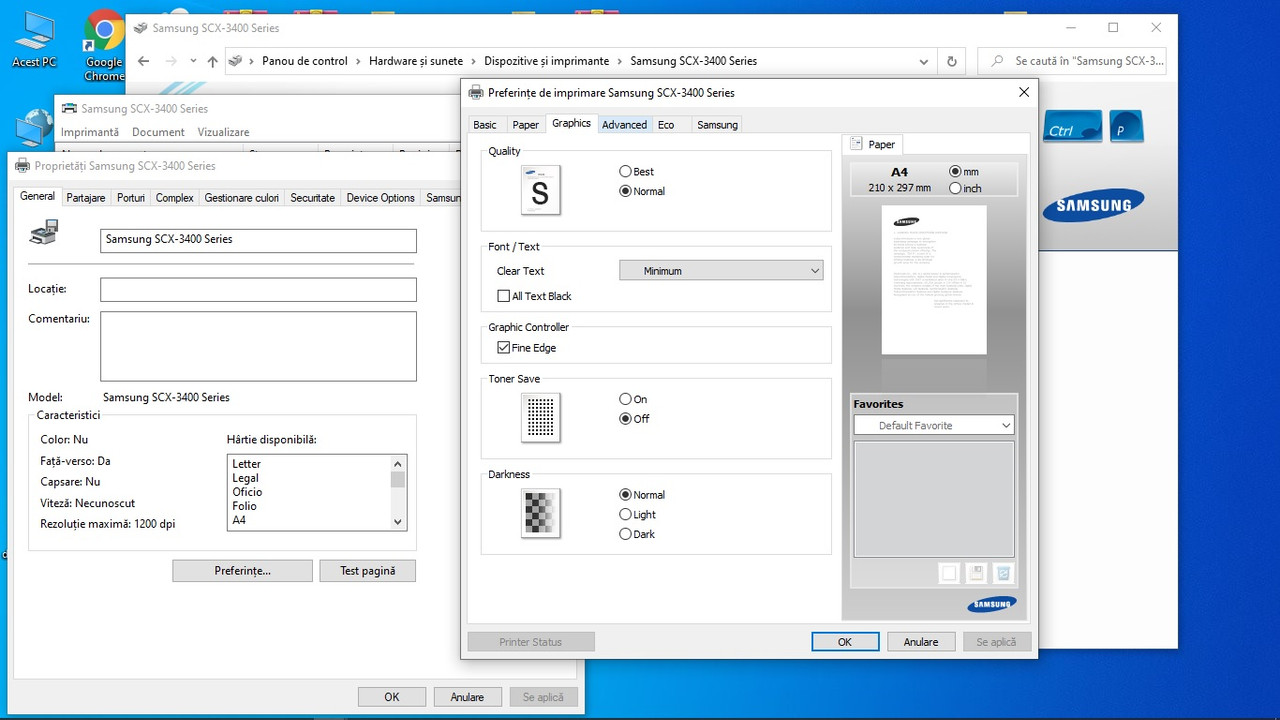Open the Eco tab
The image size is (1280, 720).
tap(666, 125)
